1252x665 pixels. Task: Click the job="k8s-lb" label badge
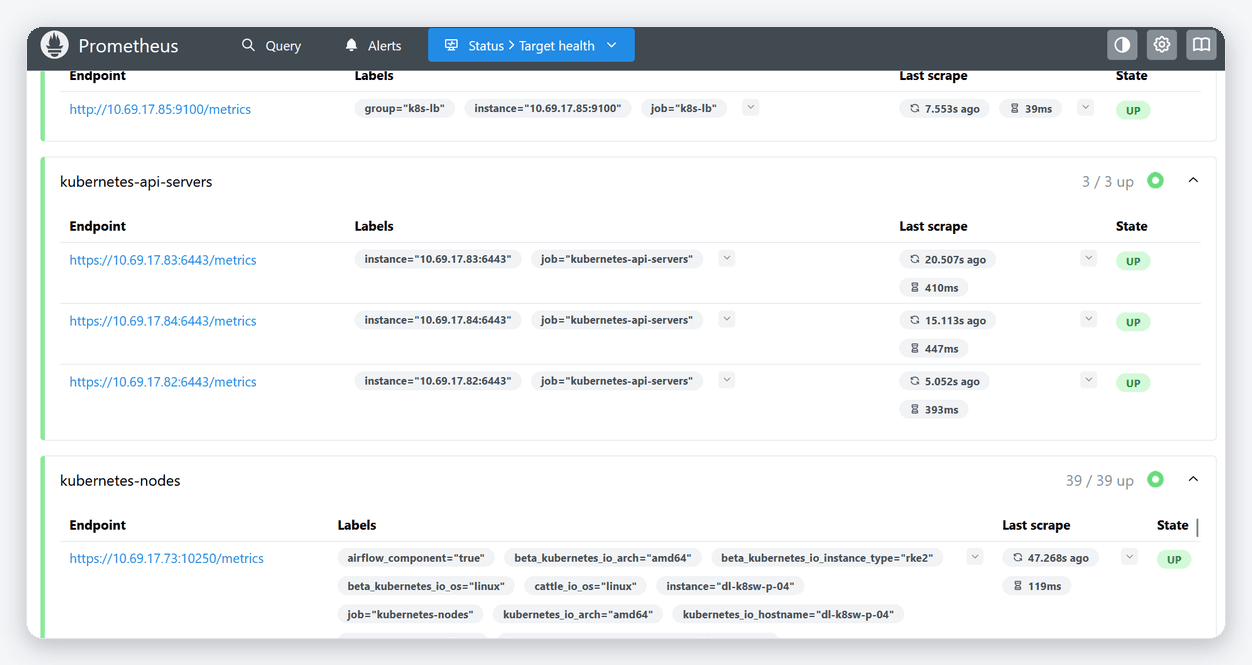point(684,108)
